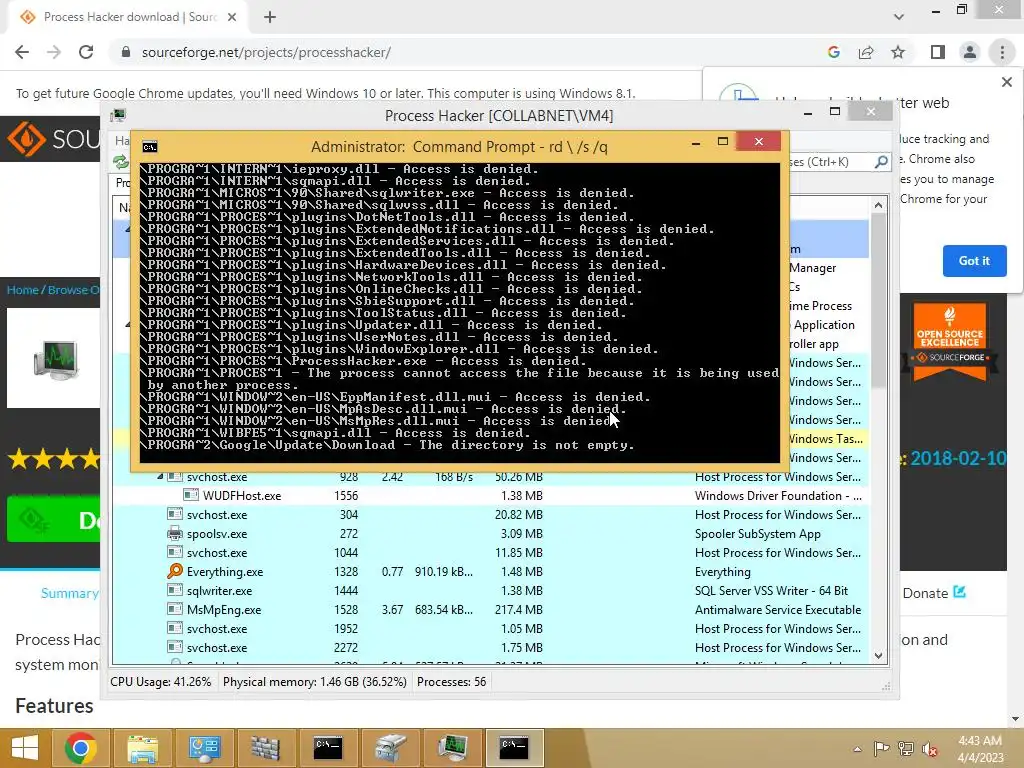Open the Summary tab on SourceForge
Image resolution: width=1024 pixels, height=768 pixels.
[x=69, y=593]
